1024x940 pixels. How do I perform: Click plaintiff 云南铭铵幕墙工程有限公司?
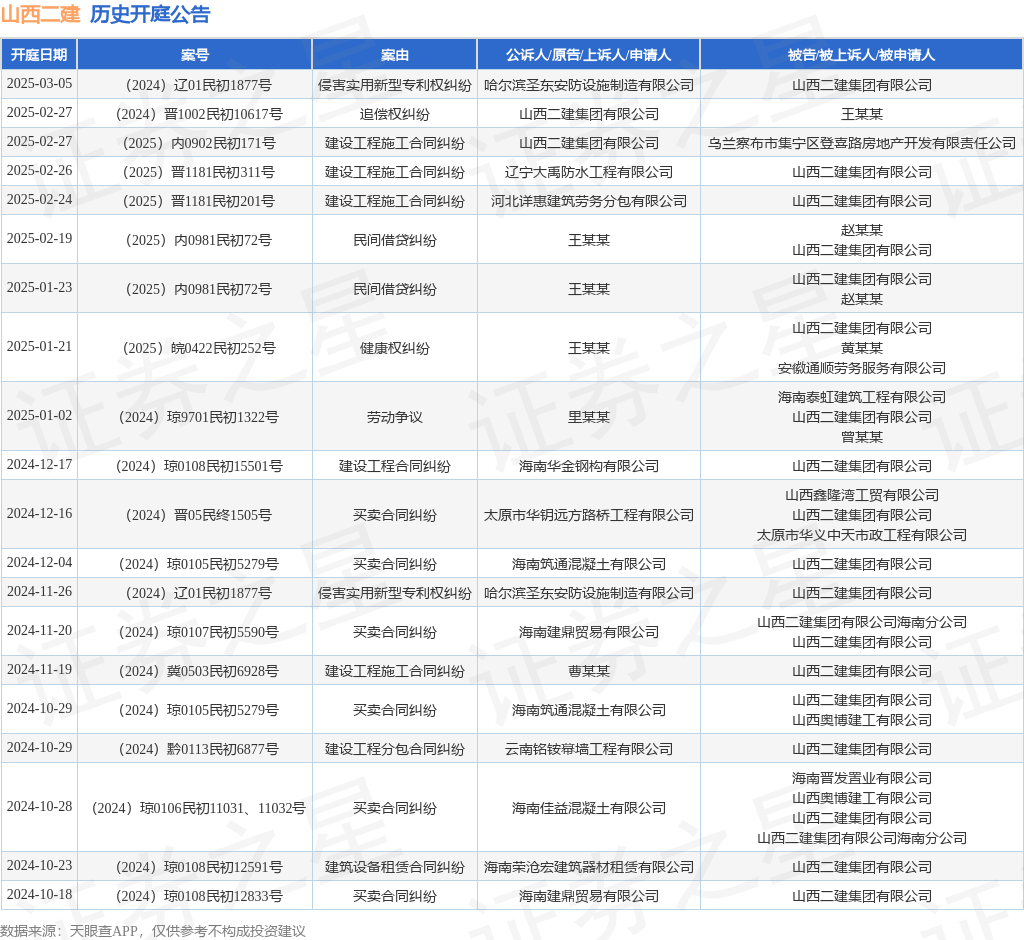click(x=588, y=749)
